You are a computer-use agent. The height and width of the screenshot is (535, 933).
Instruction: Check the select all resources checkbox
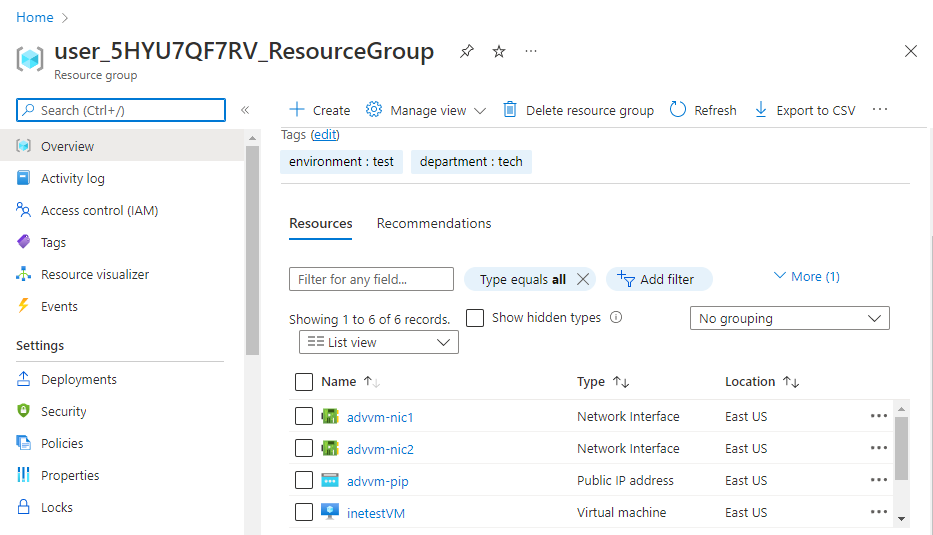click(304, 381)
